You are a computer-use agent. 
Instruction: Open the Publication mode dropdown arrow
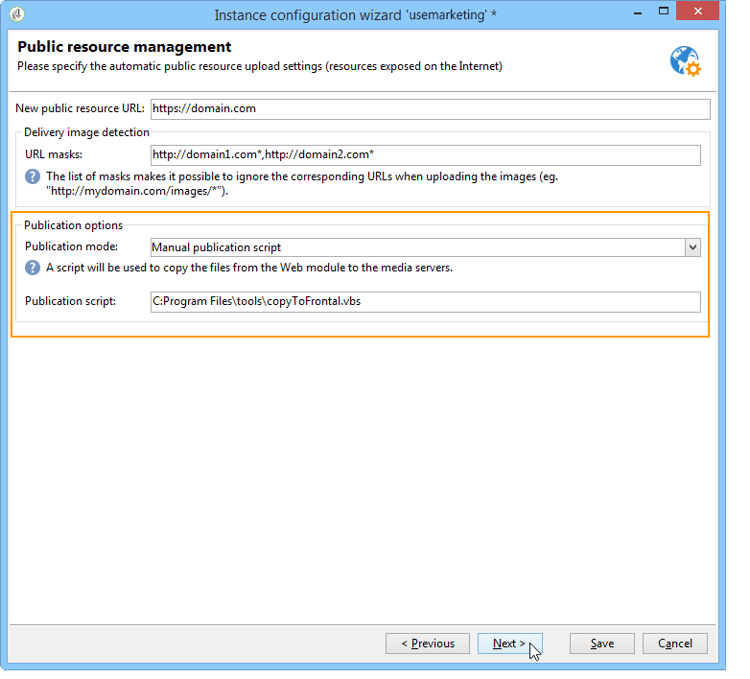click(693, 248)
